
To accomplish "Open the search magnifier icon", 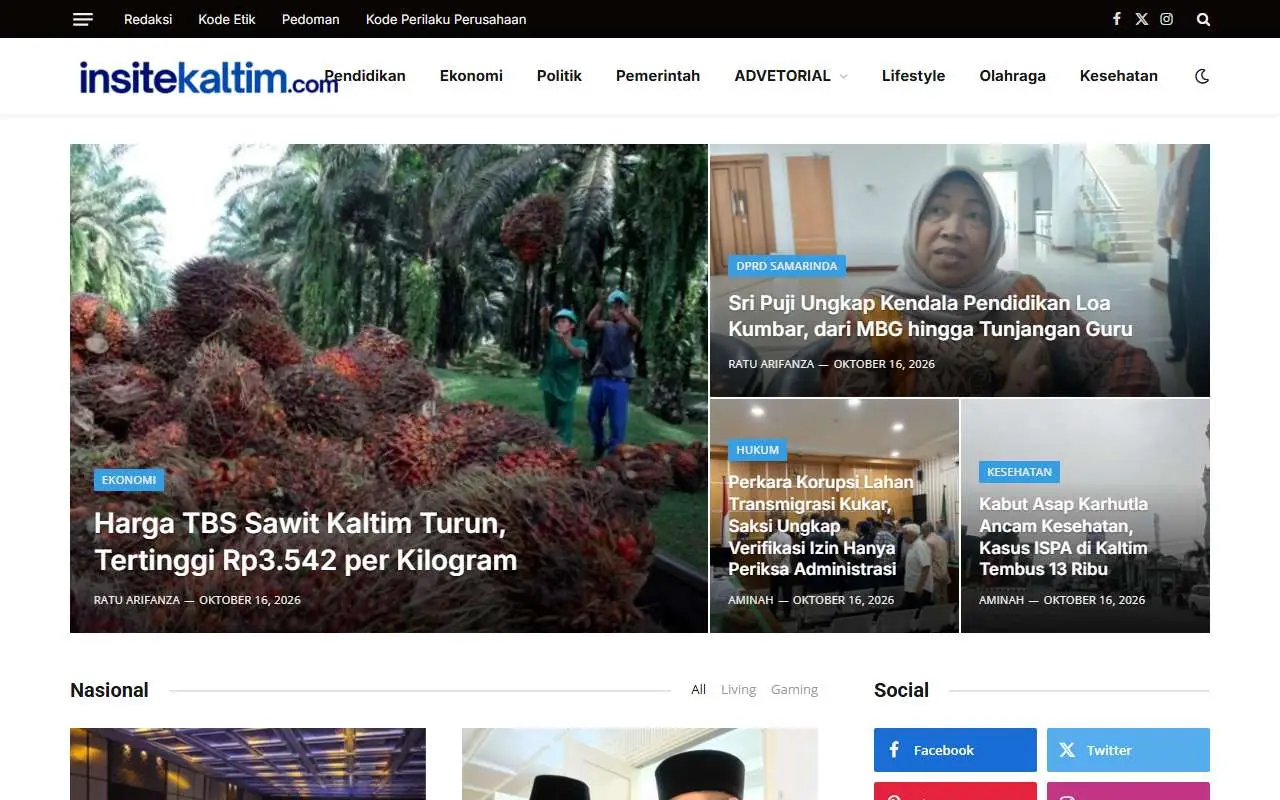I will pos(1204,19).
